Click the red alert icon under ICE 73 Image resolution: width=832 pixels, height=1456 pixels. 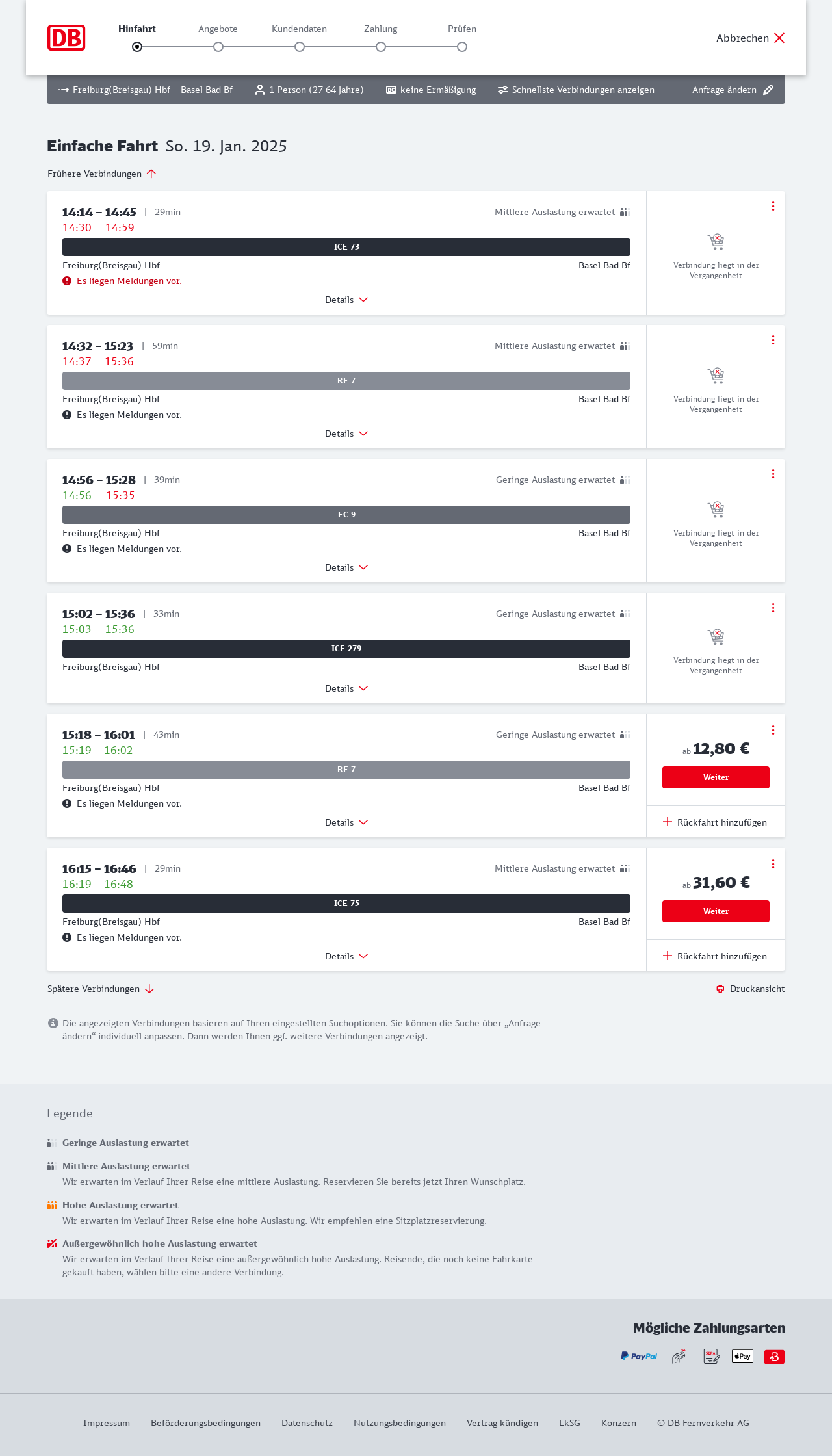tap(67, 281)
